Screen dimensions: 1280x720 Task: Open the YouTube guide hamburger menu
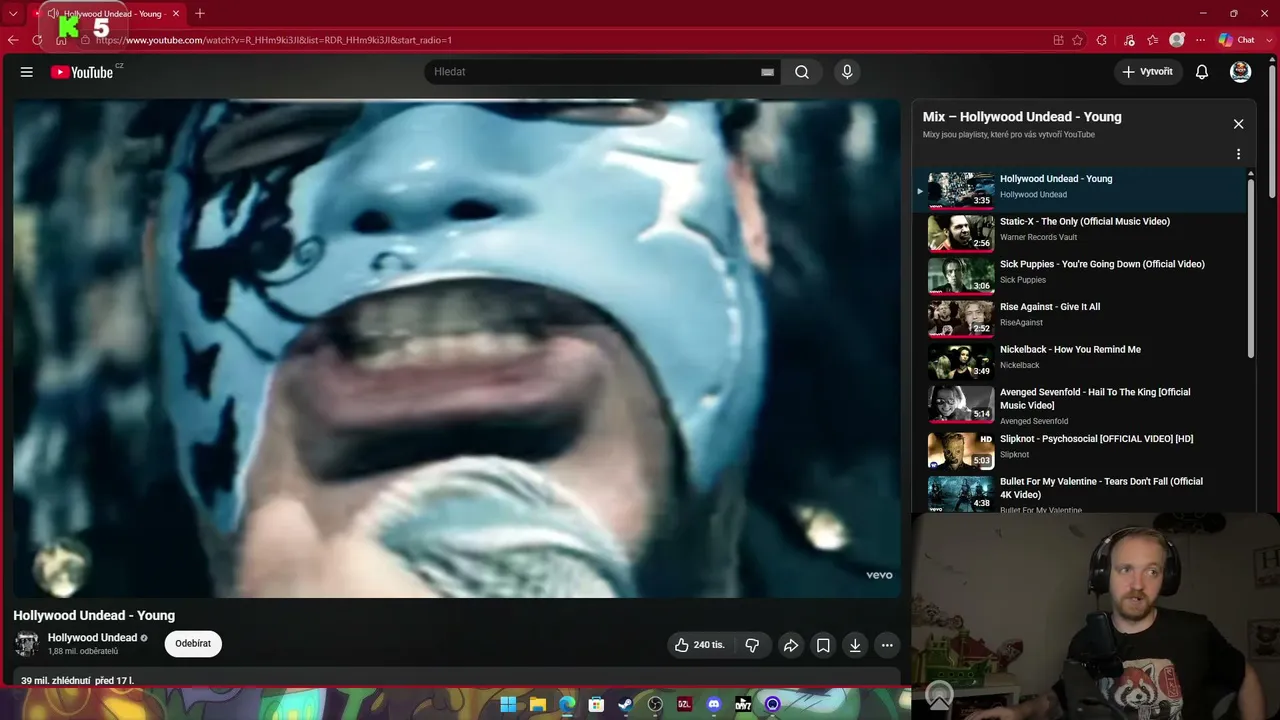click(x=27, y=72)
